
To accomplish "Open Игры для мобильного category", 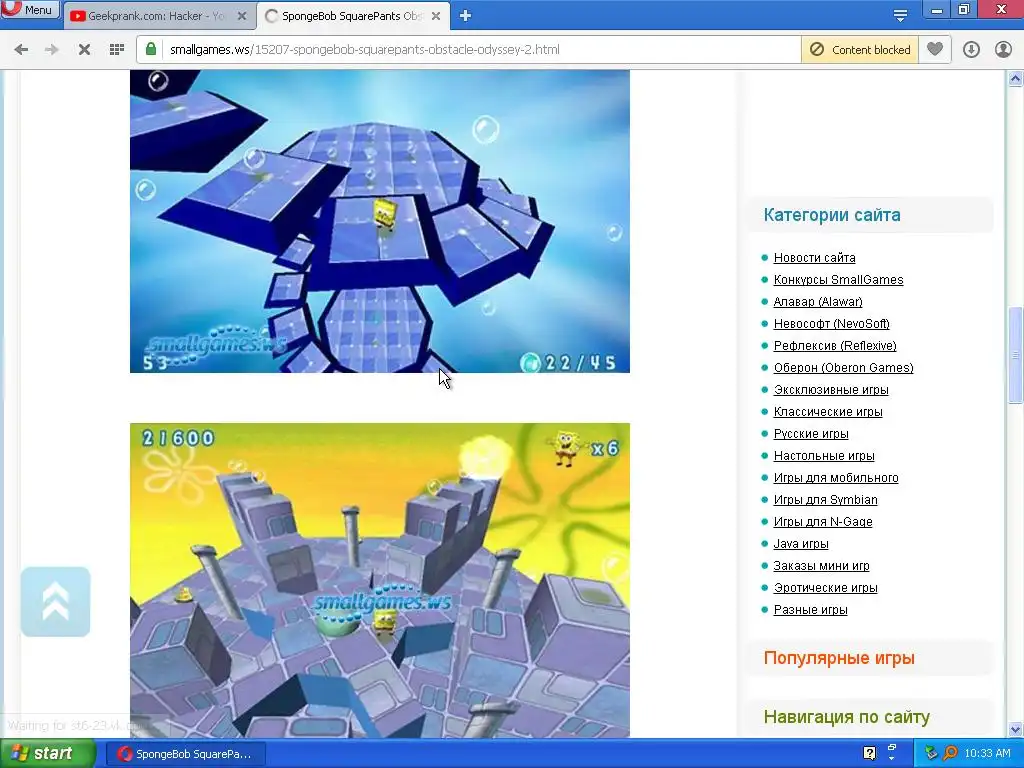I will (835, 478).
